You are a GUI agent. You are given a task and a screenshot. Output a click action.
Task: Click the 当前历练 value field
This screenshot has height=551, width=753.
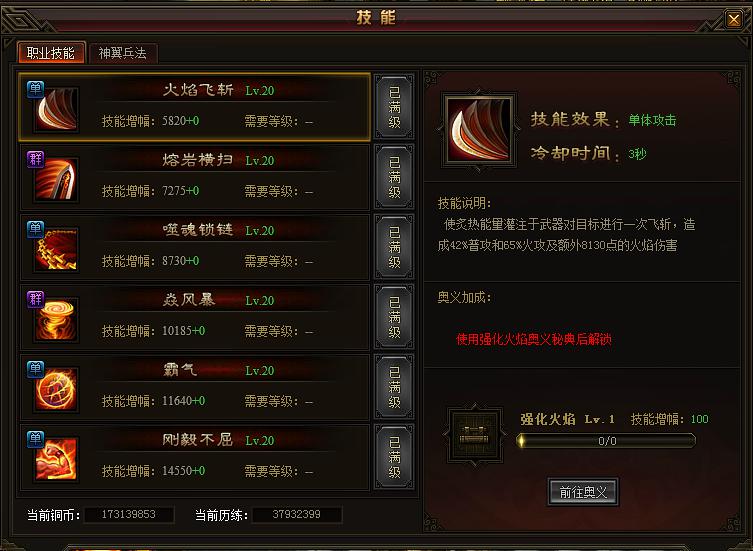[x=297, y=514]
